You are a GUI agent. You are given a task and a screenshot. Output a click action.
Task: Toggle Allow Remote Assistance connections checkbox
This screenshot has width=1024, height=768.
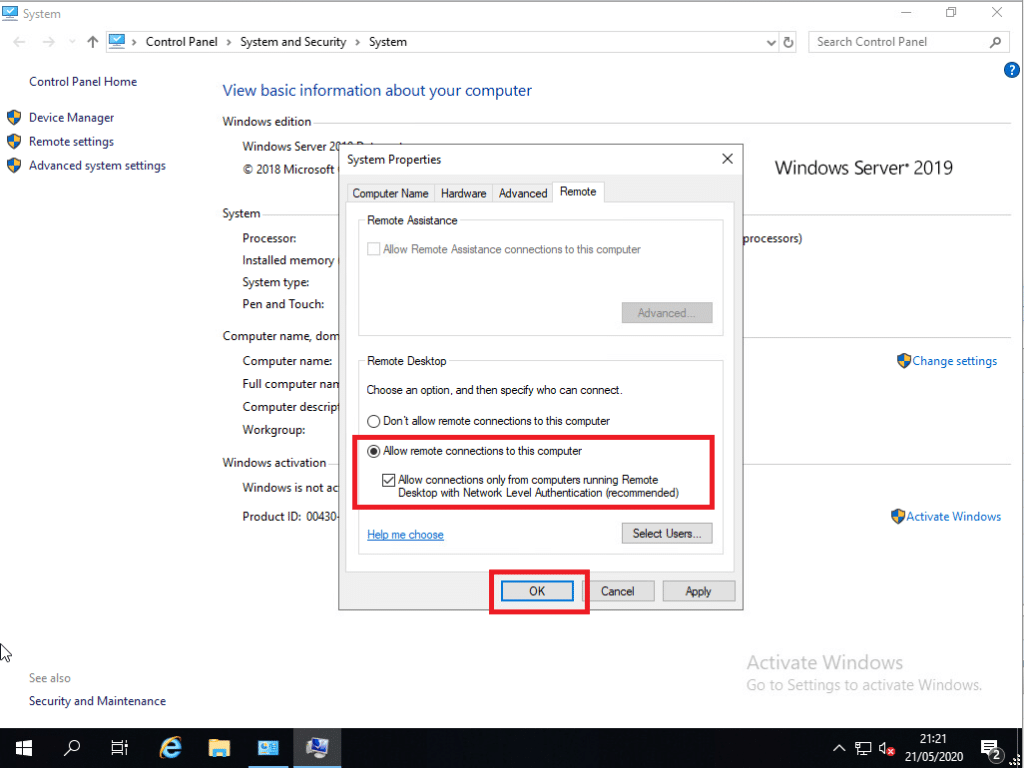[x=374, y=249]
